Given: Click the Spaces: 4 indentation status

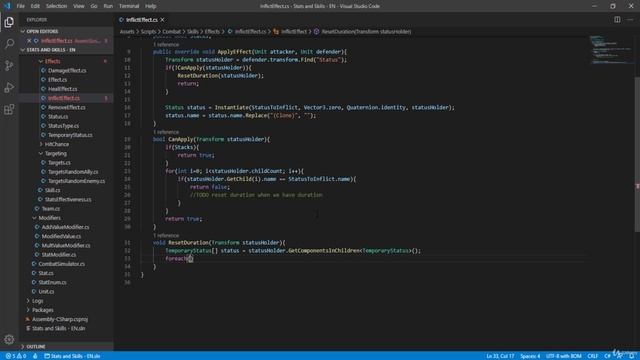Looking at the screenshot, I should click(x=530, y=356).
